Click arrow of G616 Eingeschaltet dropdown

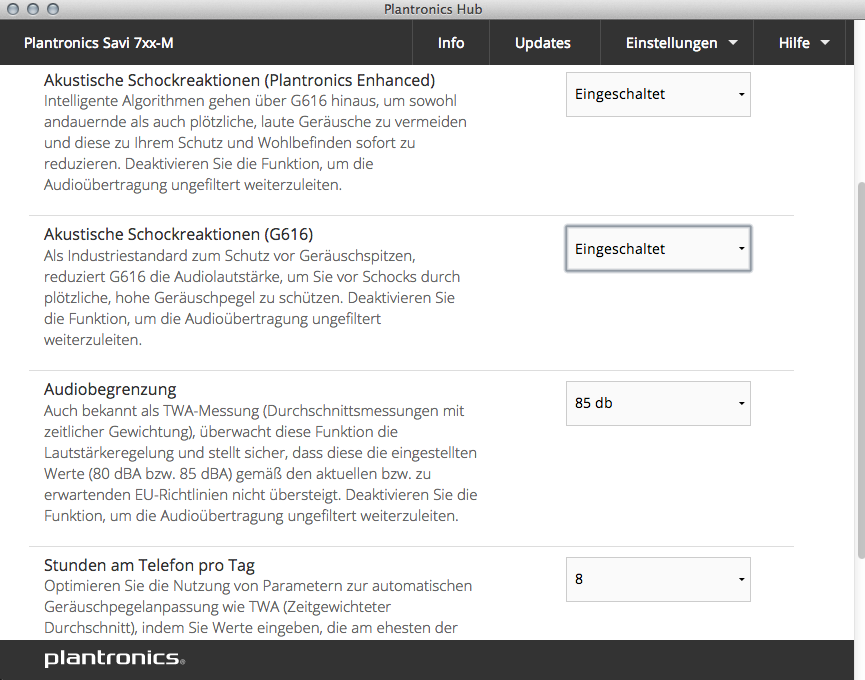(741, 249)
